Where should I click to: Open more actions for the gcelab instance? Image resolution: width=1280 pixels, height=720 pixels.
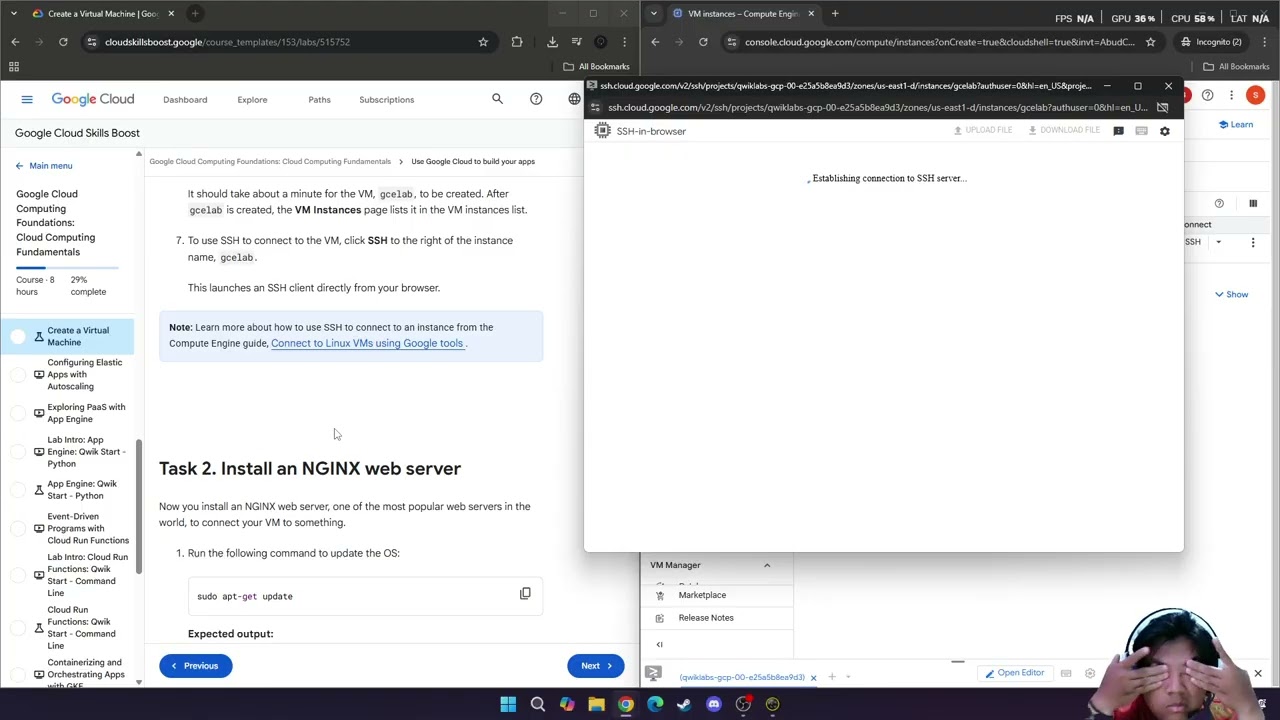1253,242
